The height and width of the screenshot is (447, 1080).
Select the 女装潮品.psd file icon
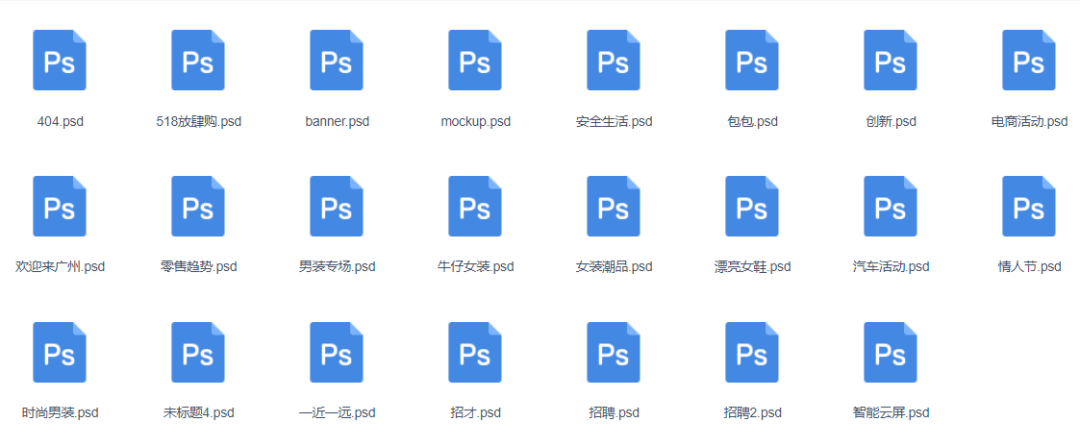[614, 206]
